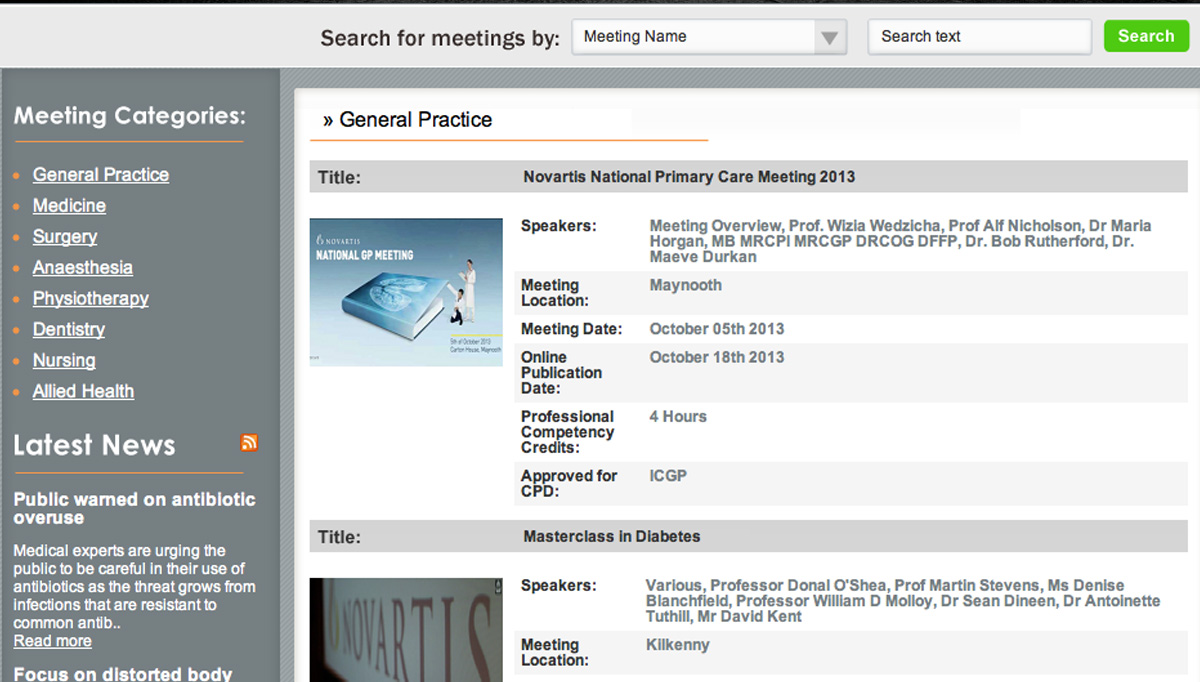
Task: Open the Novartis National GP Meeting thumbnail
Action: pos(406,292)
